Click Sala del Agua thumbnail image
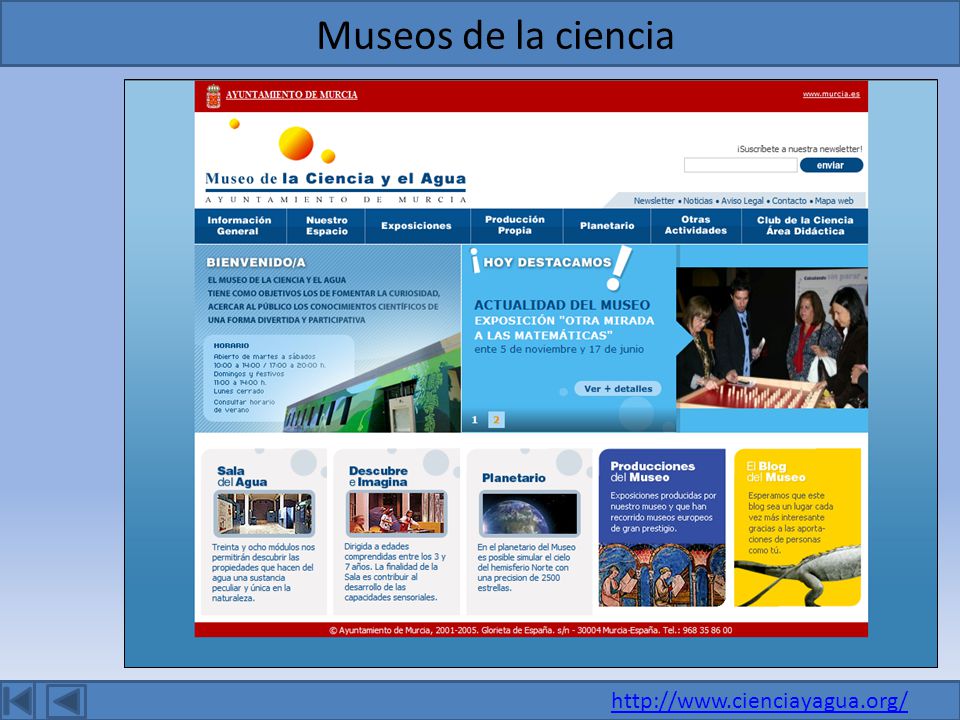Viewport: 960px width, 720px height. 264,514
